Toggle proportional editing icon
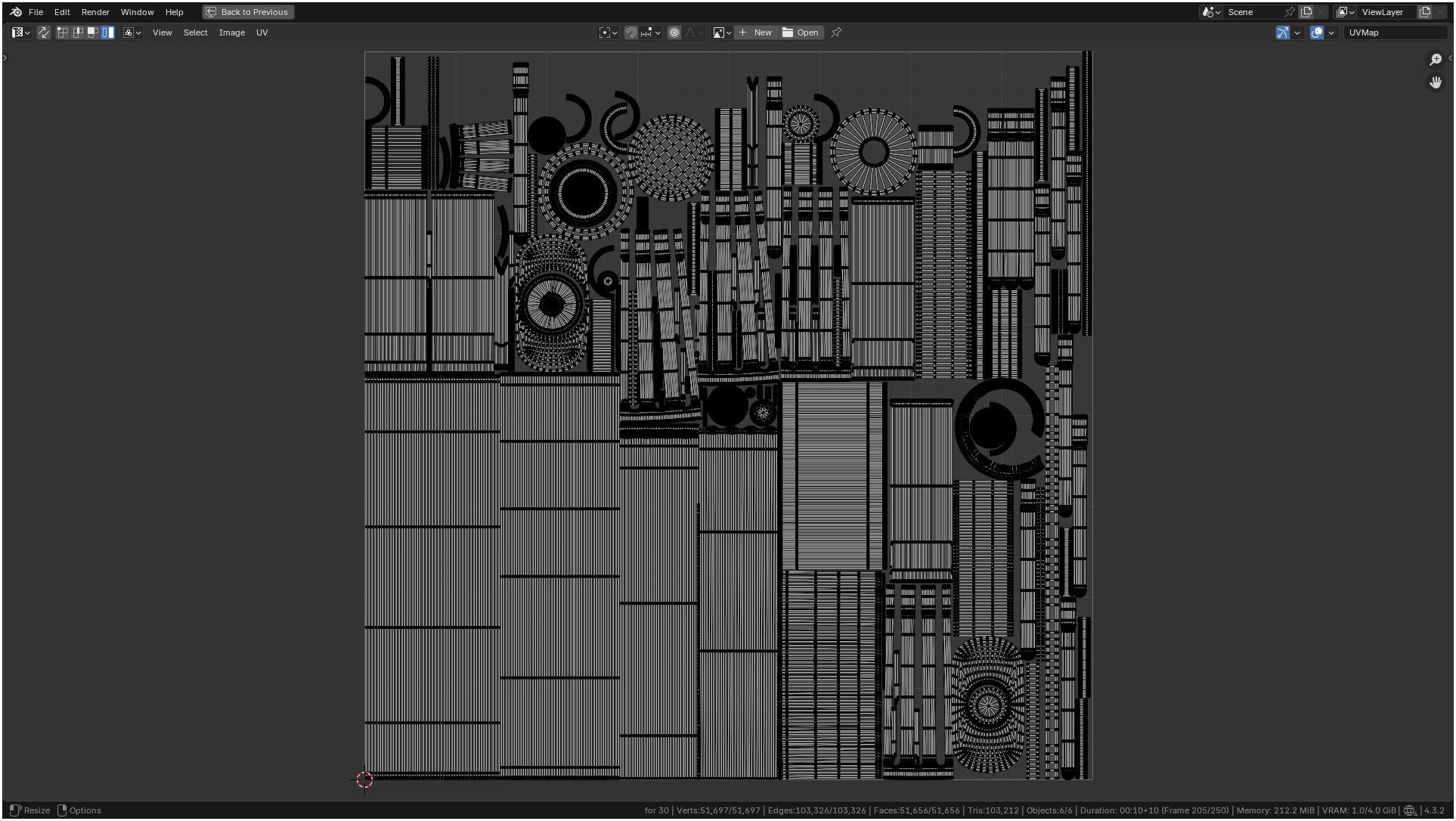 coord(674,33)
